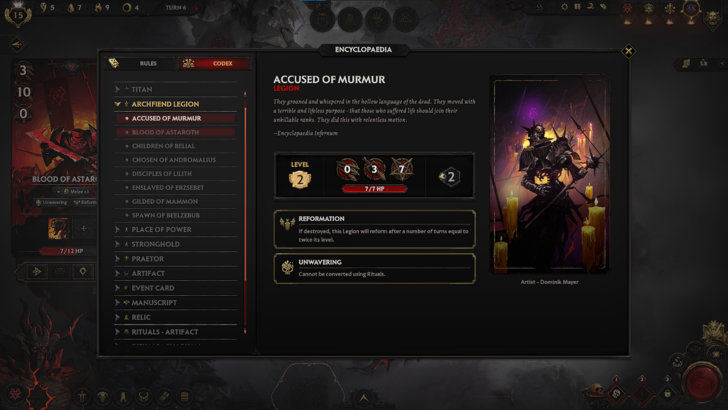
Task: Click the prestige crest showing 15
Action: [x=18, y=14]
